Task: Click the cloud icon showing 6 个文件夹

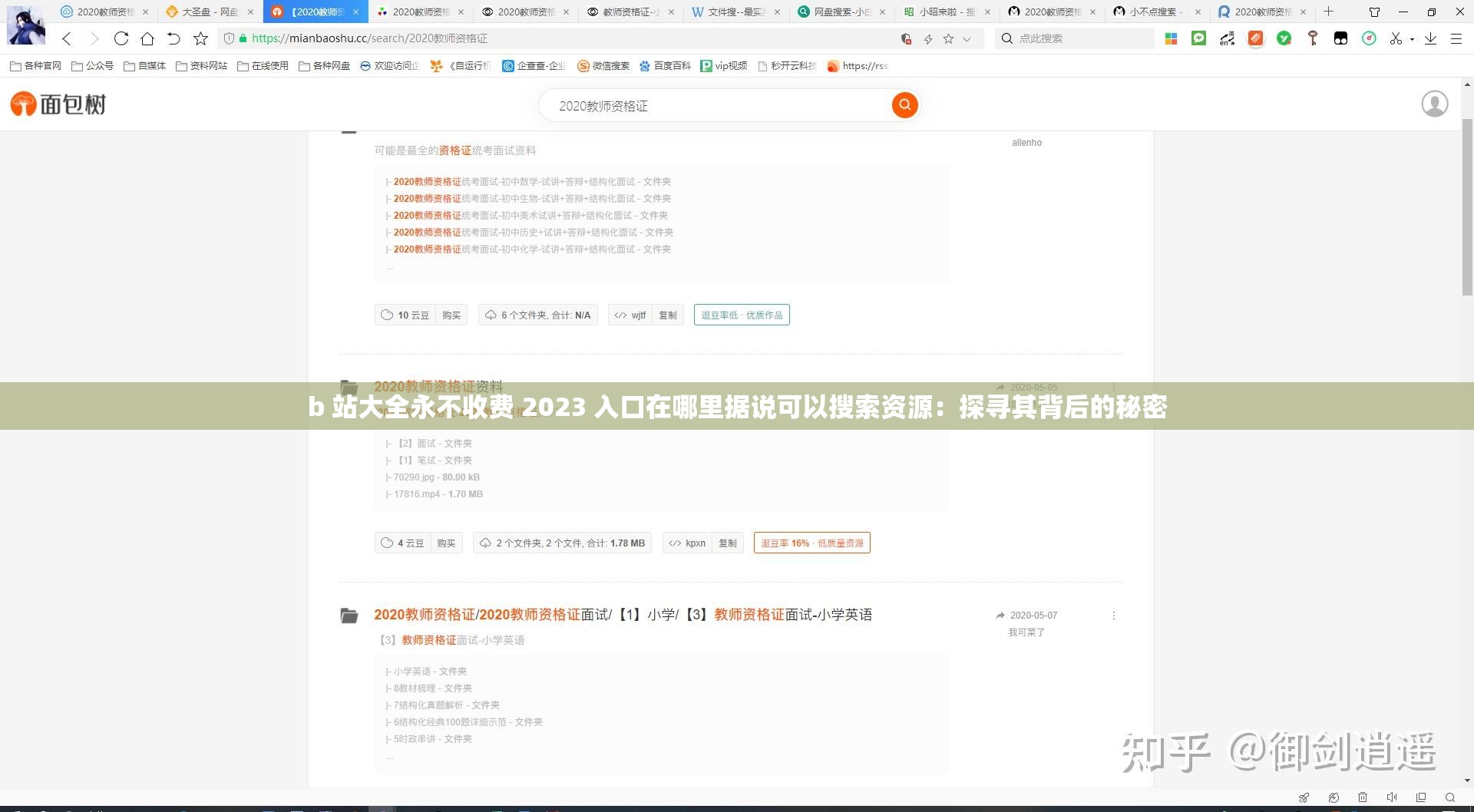Action: [491, 315]
